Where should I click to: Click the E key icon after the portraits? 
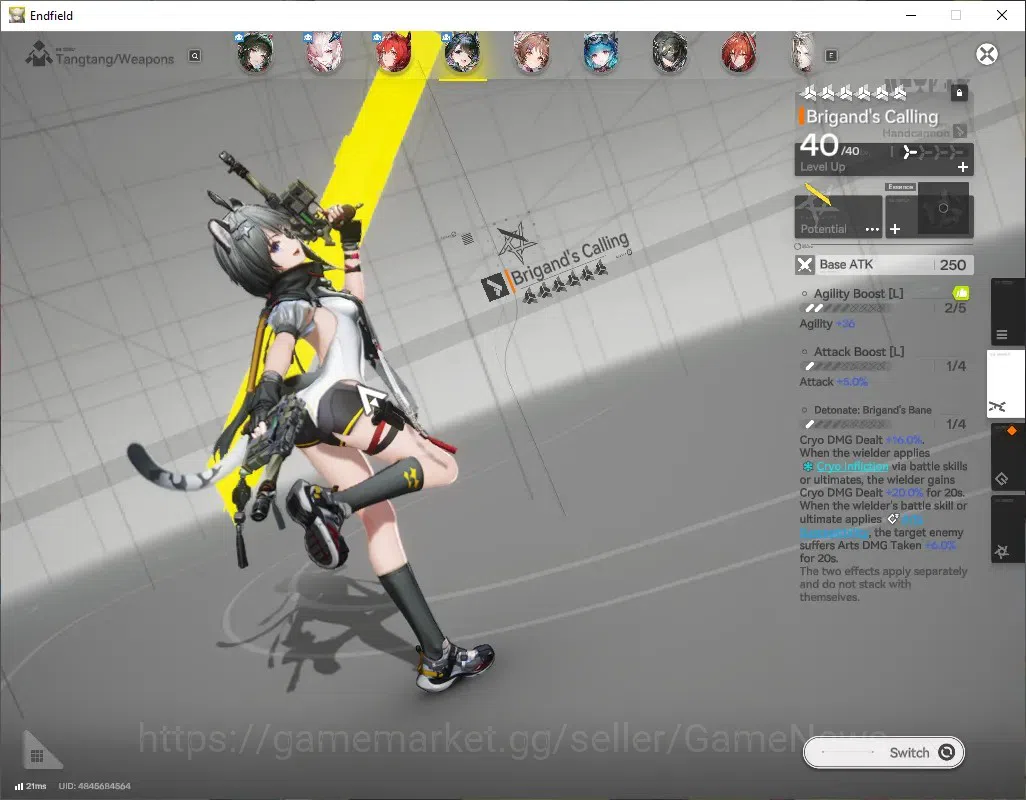coord(831,56)
